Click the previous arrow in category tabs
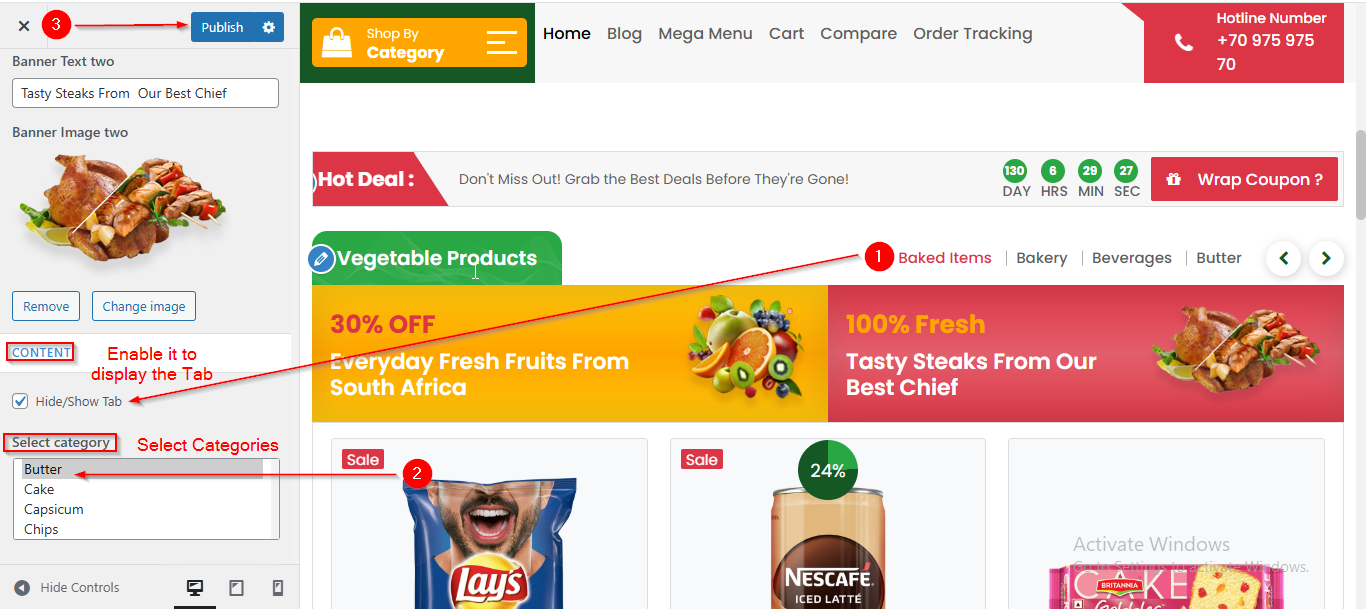This screenshot has height=609, width=1366. click(1284, 259)
